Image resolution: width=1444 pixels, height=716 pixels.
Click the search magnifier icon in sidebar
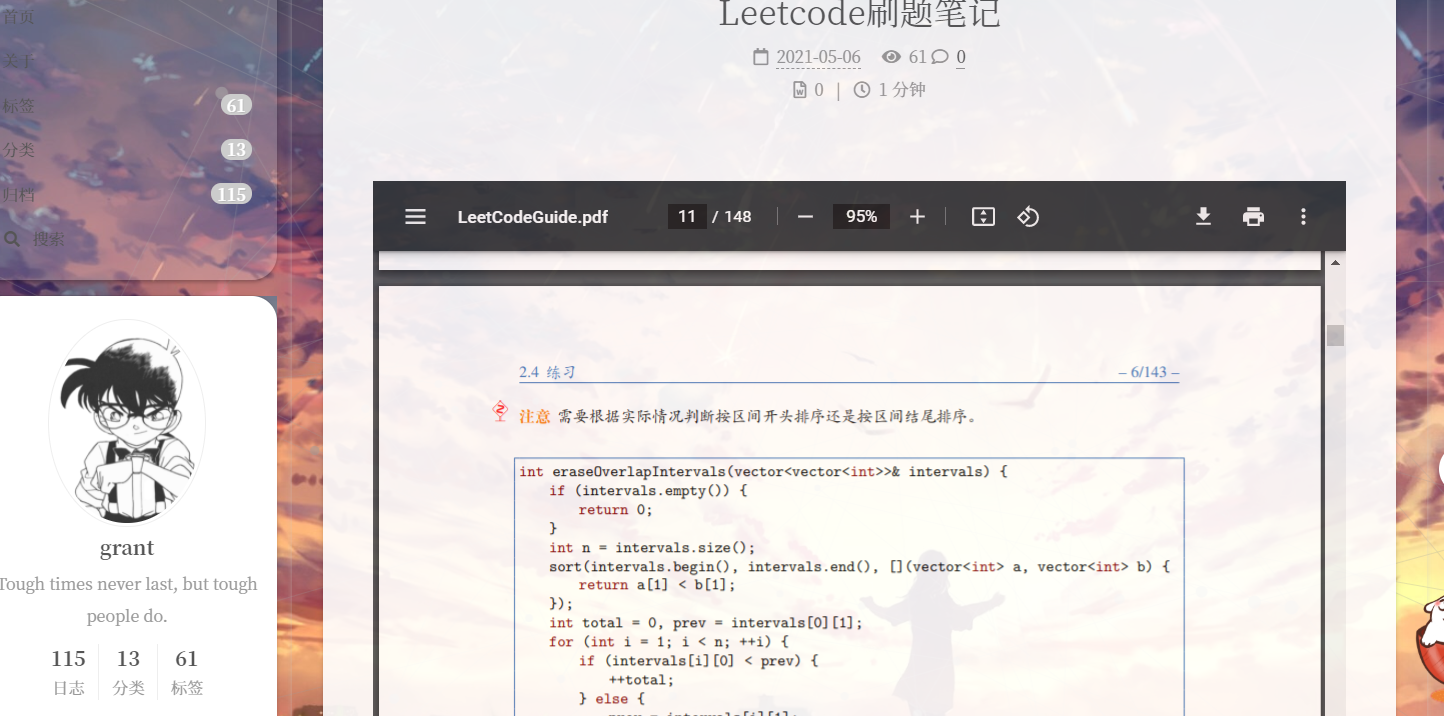tap(12, 240)
